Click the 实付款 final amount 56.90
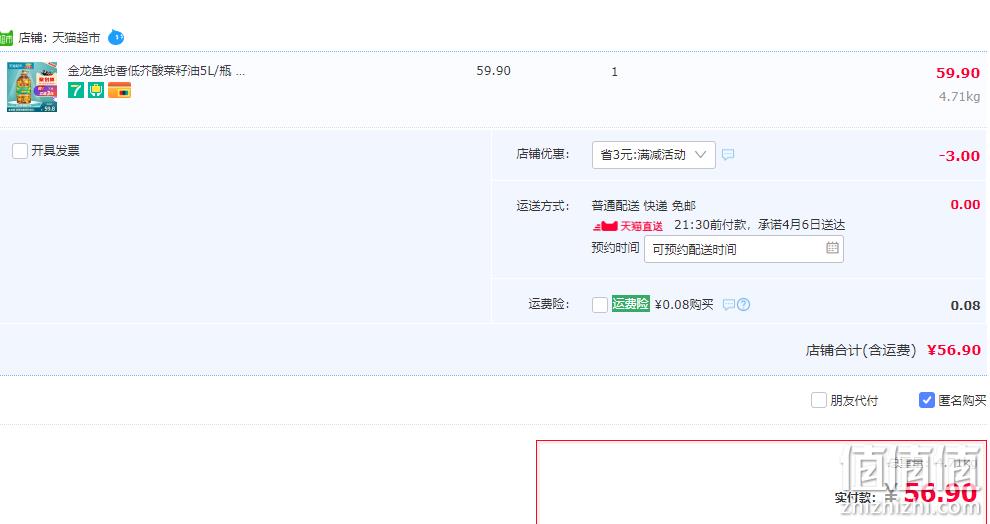 tap(940, 493)
